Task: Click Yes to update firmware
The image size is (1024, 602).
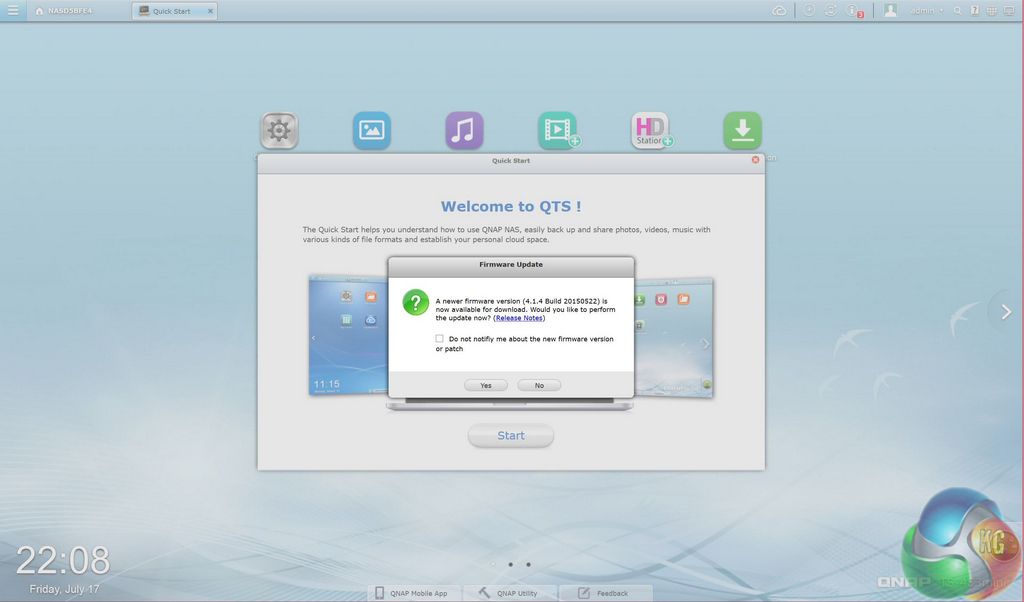Action: [486, 385]
